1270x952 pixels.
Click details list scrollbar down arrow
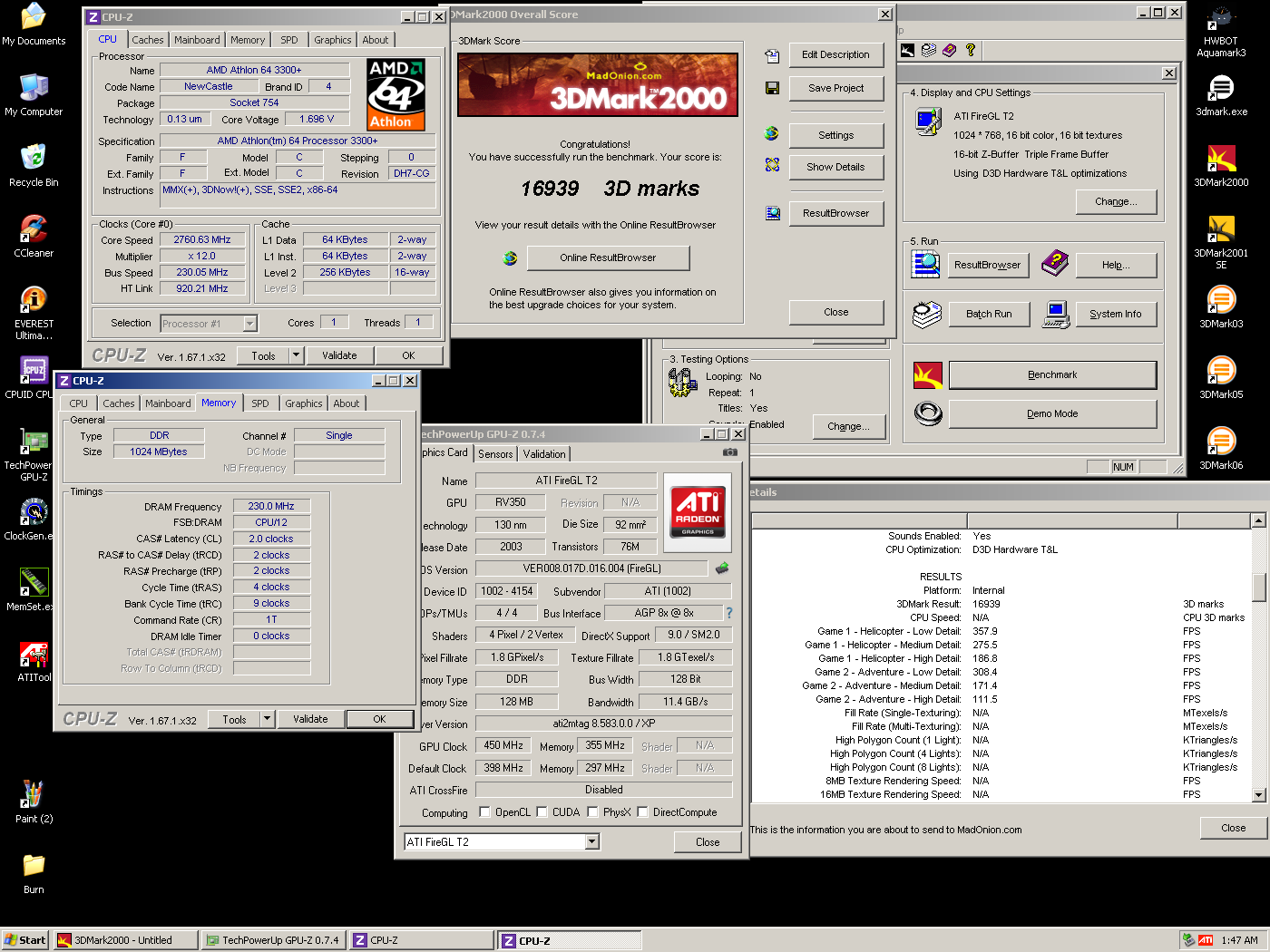point(1258,795)
